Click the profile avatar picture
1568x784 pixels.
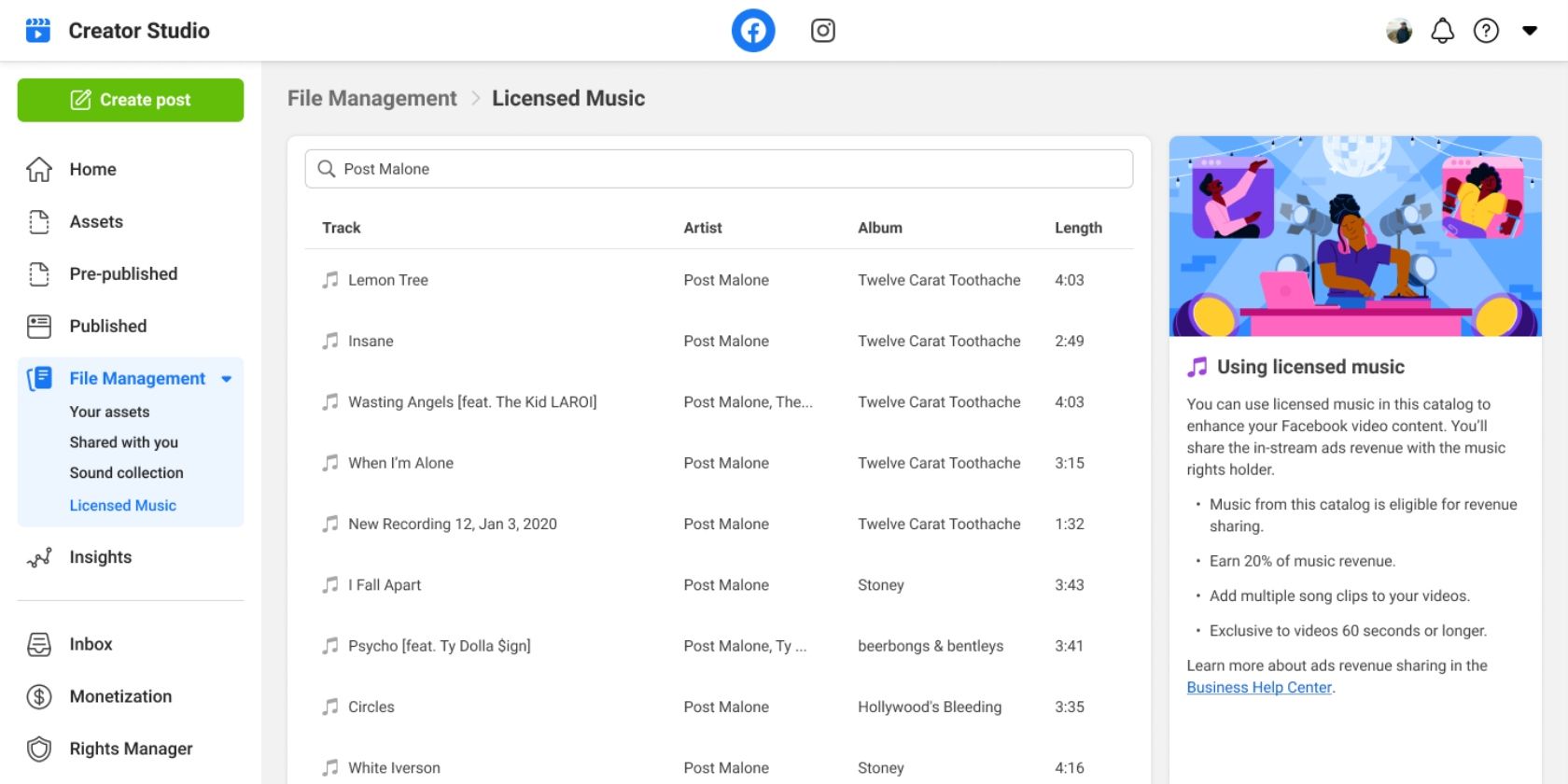tap(1398, 31)
